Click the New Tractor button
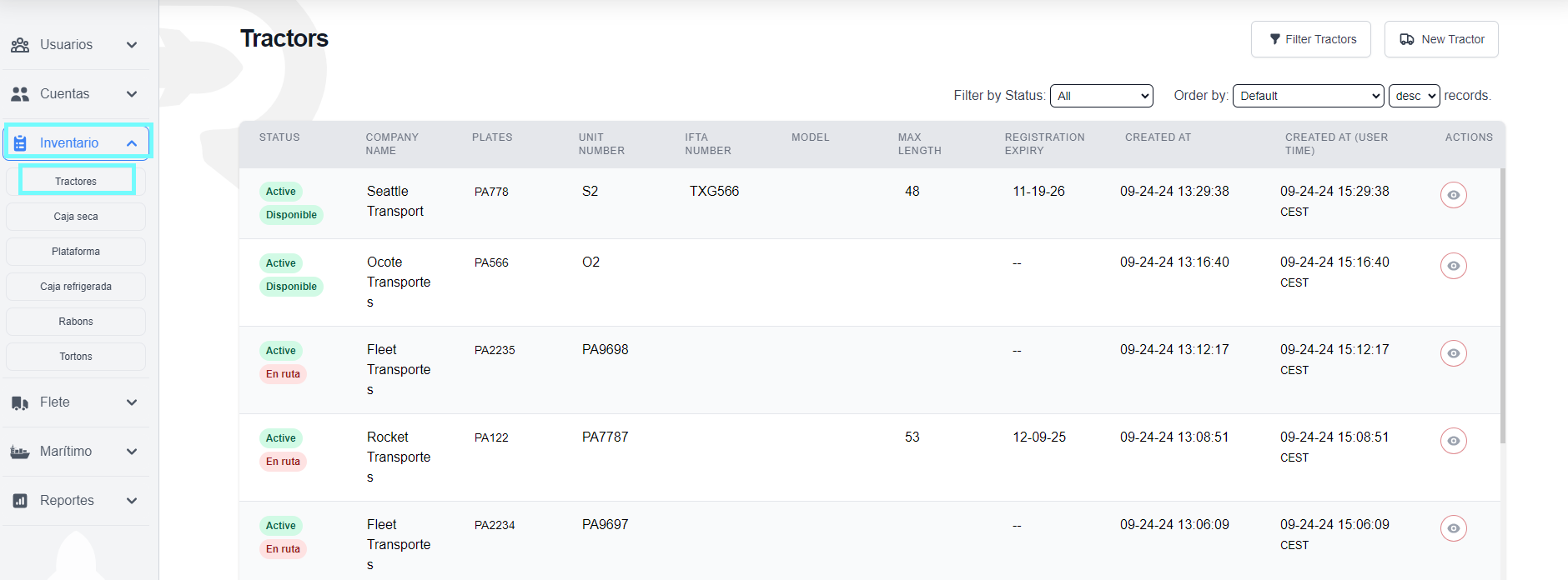This screenshot has width=1568, height=580. point(1441,39)
